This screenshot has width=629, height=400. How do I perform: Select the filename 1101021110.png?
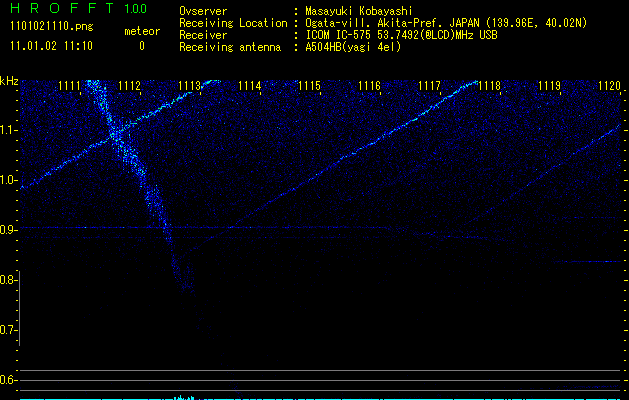(x=52, y=27)
